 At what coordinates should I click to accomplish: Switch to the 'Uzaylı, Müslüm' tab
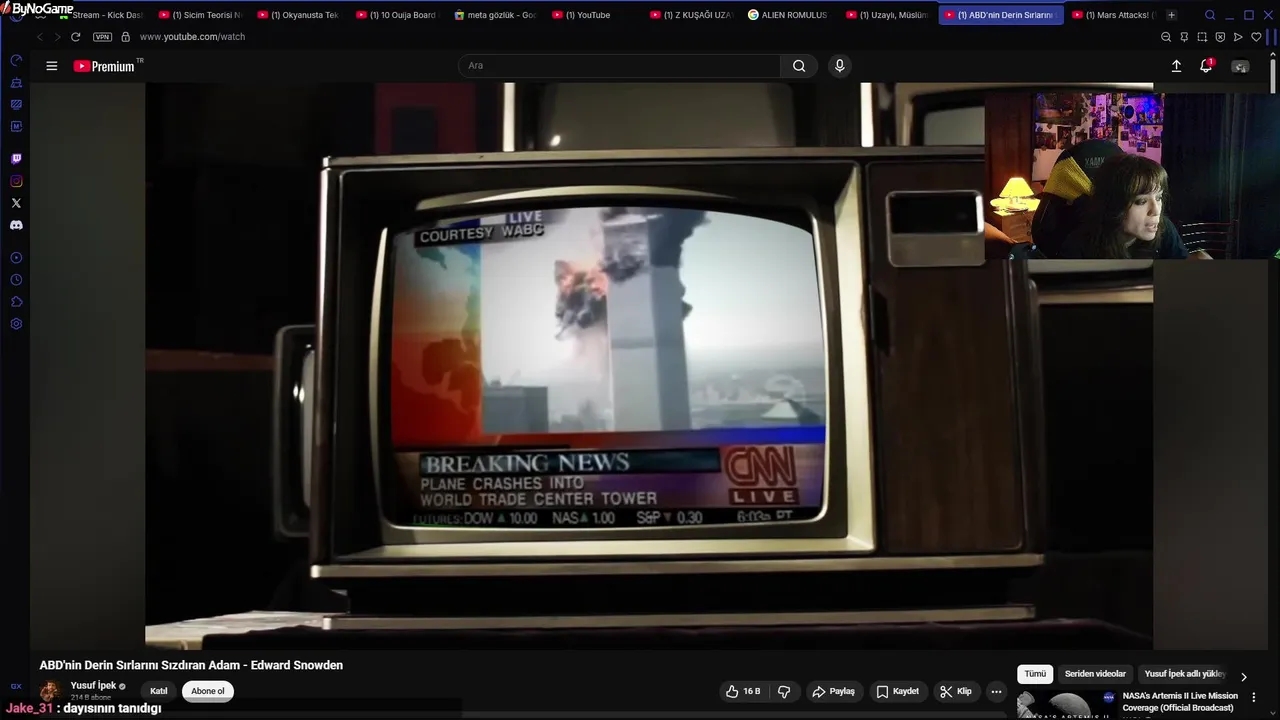tap(886, 15)
